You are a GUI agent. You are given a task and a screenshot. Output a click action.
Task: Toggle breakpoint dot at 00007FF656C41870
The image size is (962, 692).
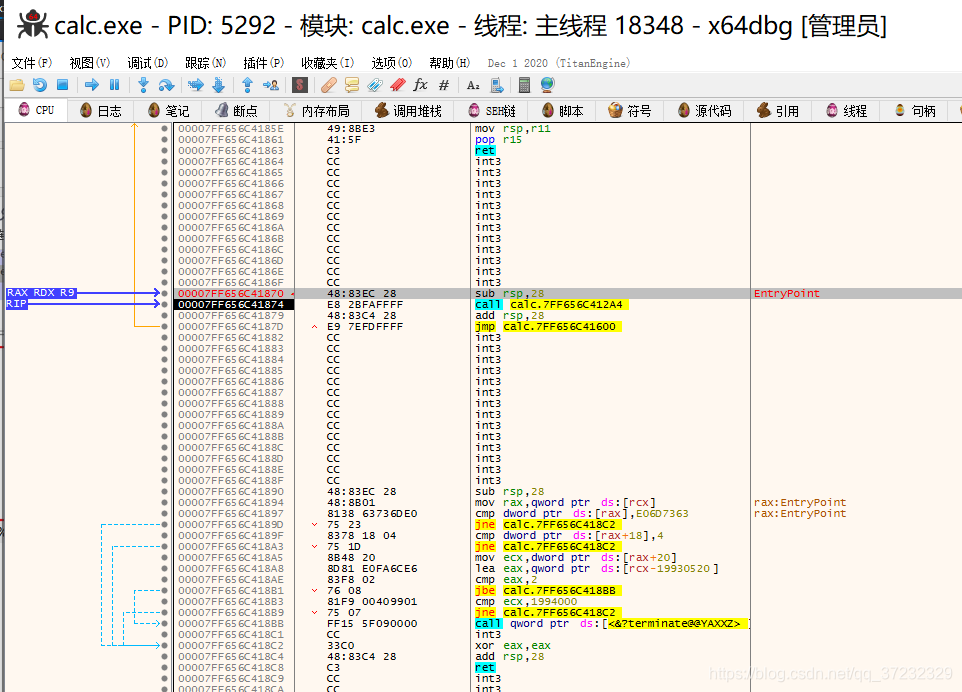click(164, 293)
